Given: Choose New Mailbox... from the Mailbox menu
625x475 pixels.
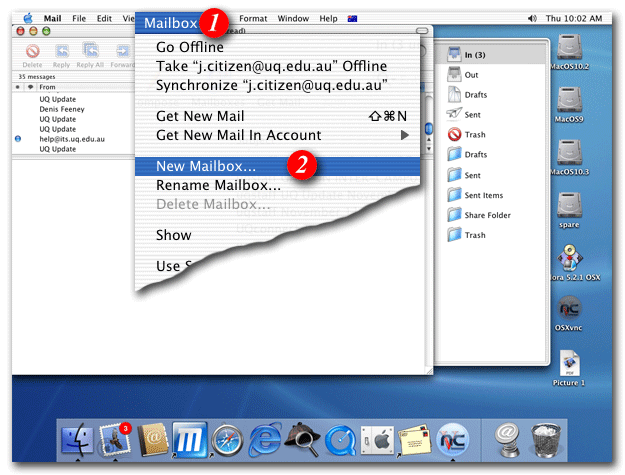Looking at the screenshot, I should click(x=206, y=166).
